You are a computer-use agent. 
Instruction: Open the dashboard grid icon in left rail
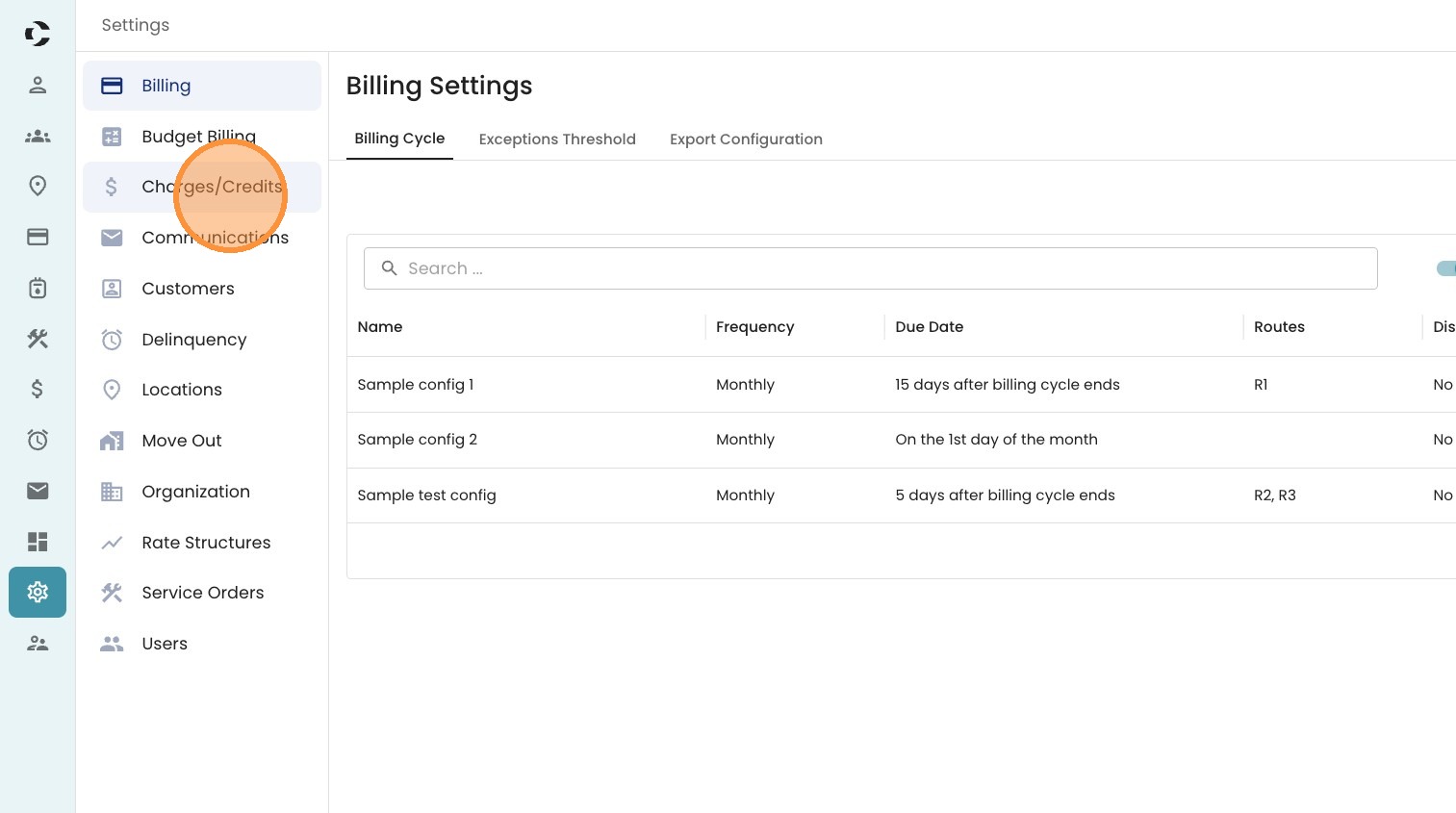[x=38, y=542]
